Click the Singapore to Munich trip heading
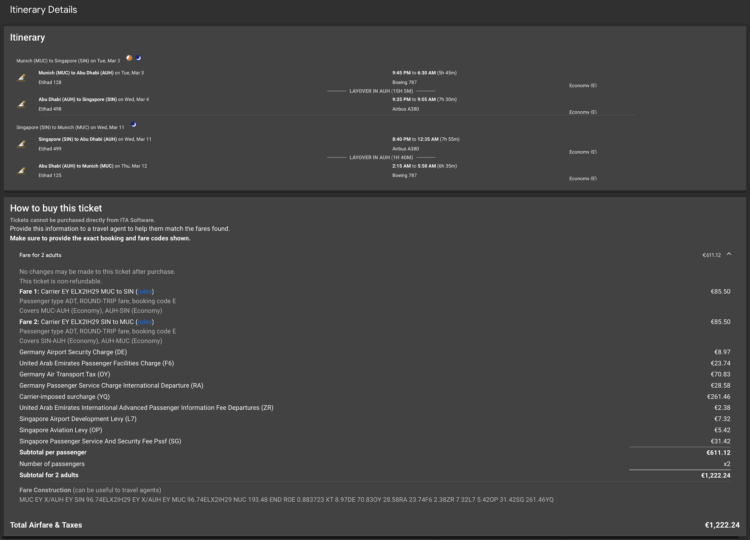The width and height of the screenshot is (750, 540). 70,127
